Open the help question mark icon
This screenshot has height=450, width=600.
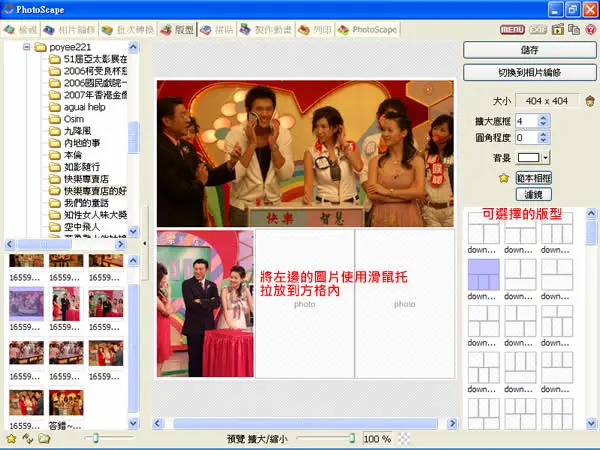[x=591, y=29]
